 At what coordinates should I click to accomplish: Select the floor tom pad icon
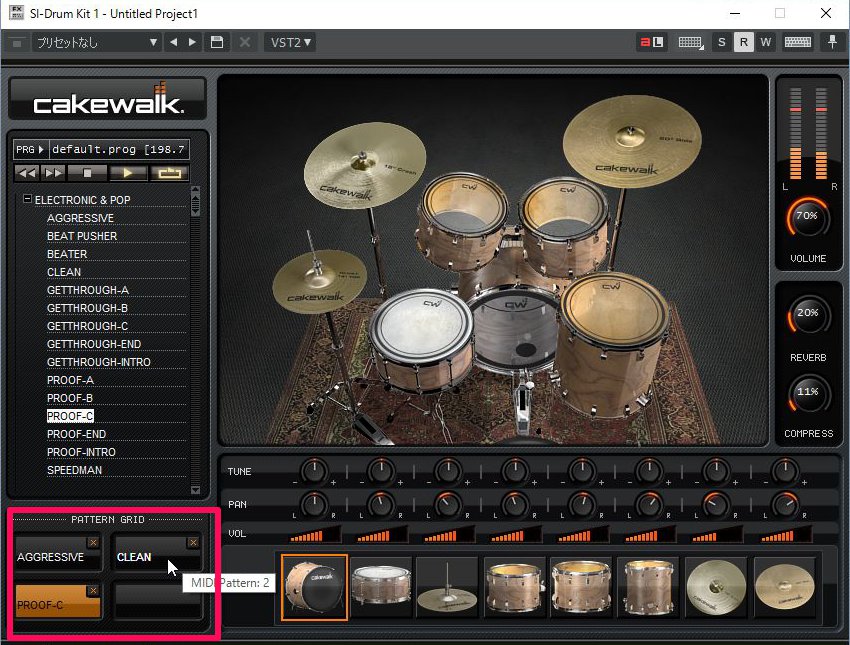pos(648,587)
